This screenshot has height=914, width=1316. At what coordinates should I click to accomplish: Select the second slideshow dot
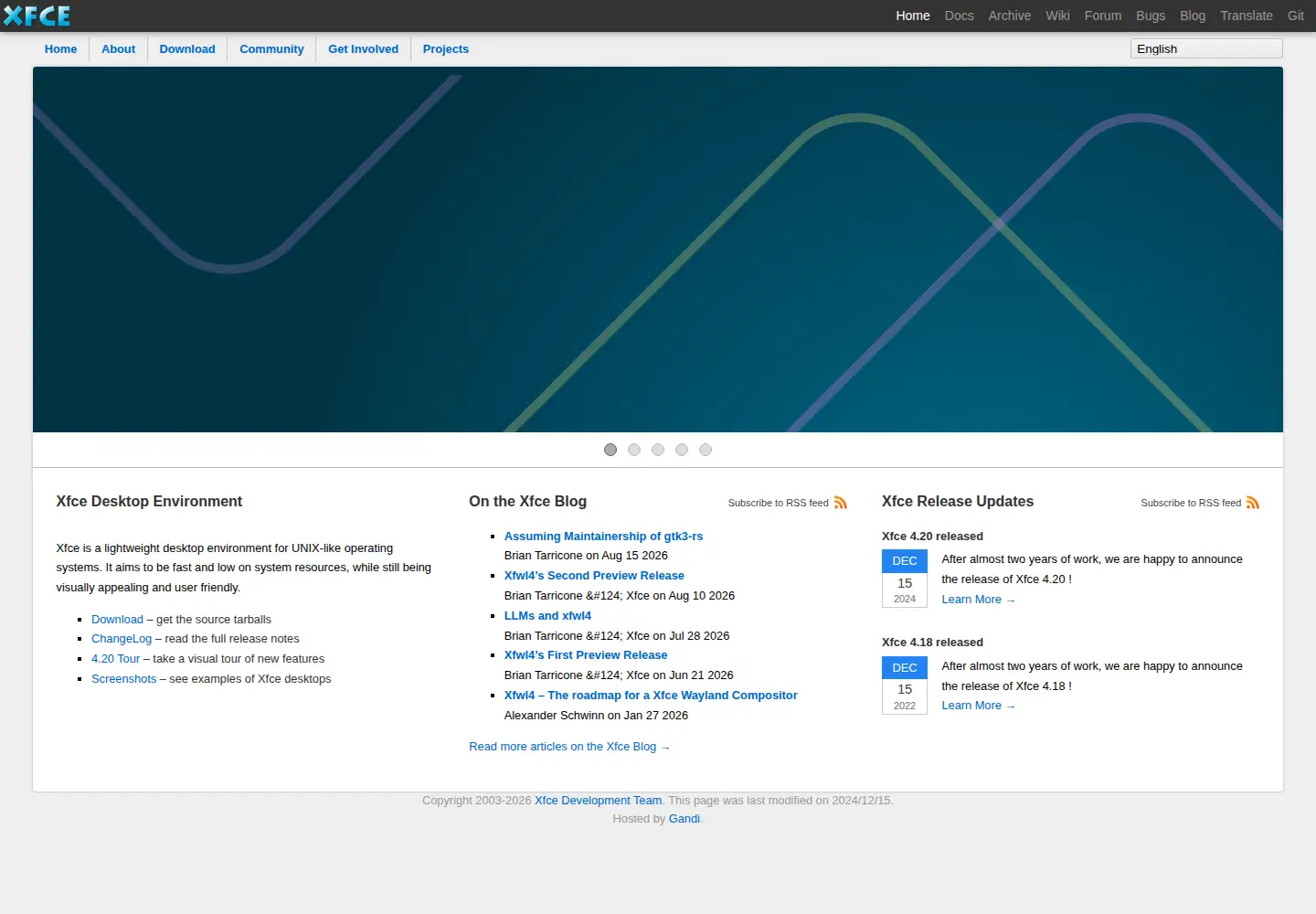pyautogui.click(x=634, y=450)
